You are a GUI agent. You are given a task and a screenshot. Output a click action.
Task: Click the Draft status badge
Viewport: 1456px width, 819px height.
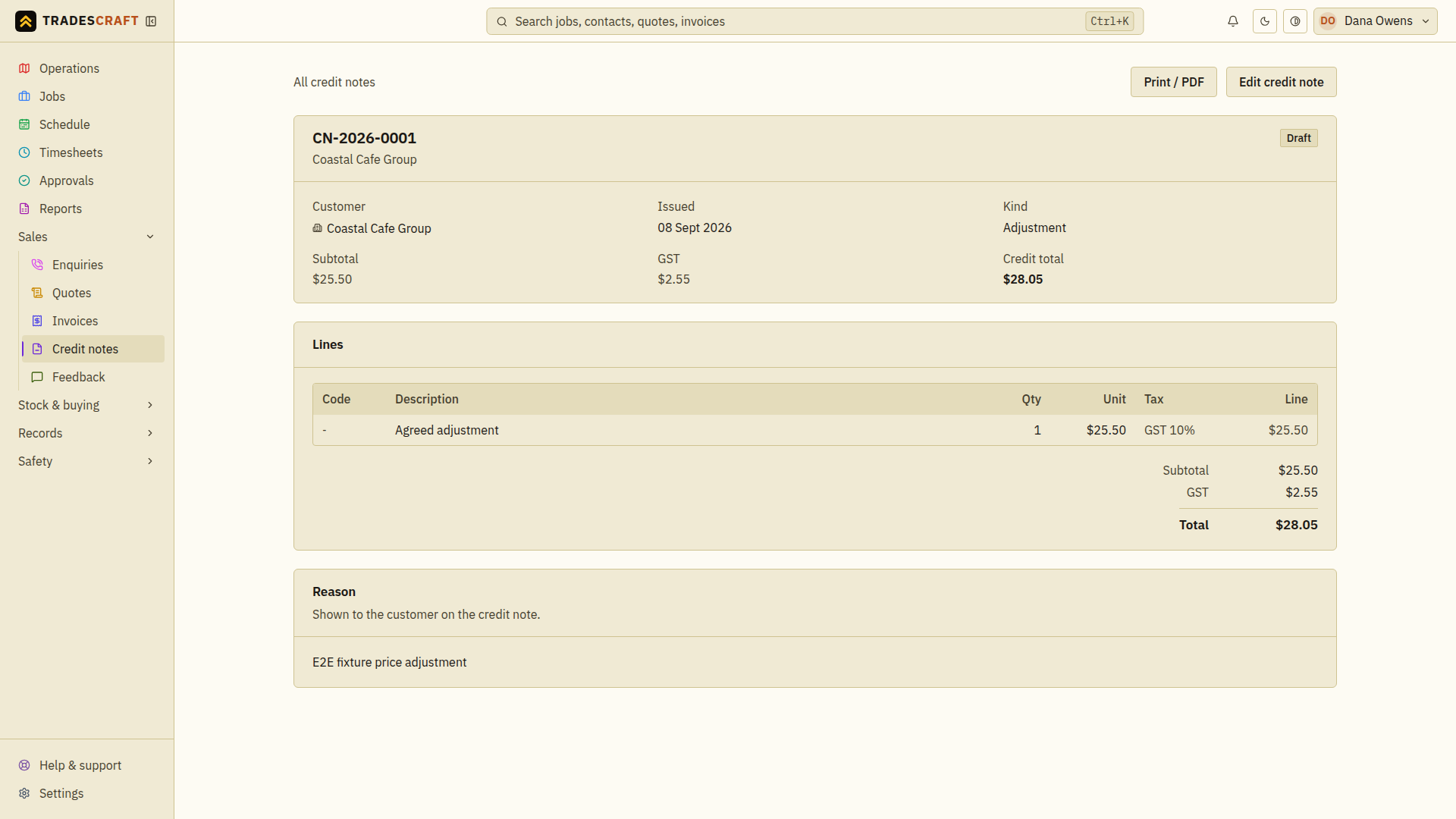click(1298, 138)
